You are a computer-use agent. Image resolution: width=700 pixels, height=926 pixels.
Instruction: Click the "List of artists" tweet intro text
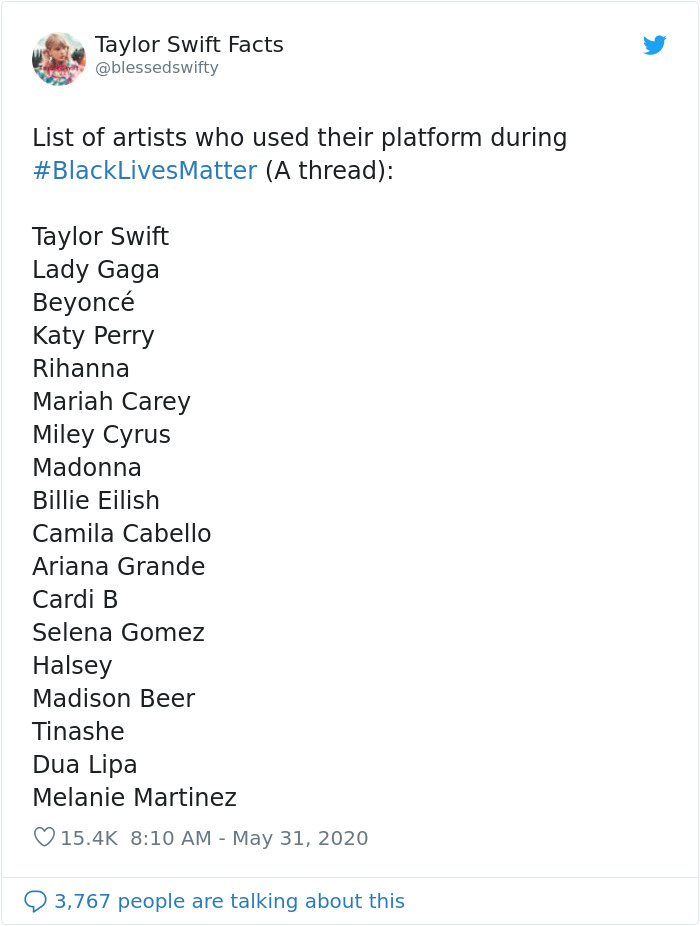click(x=299, y=138)
